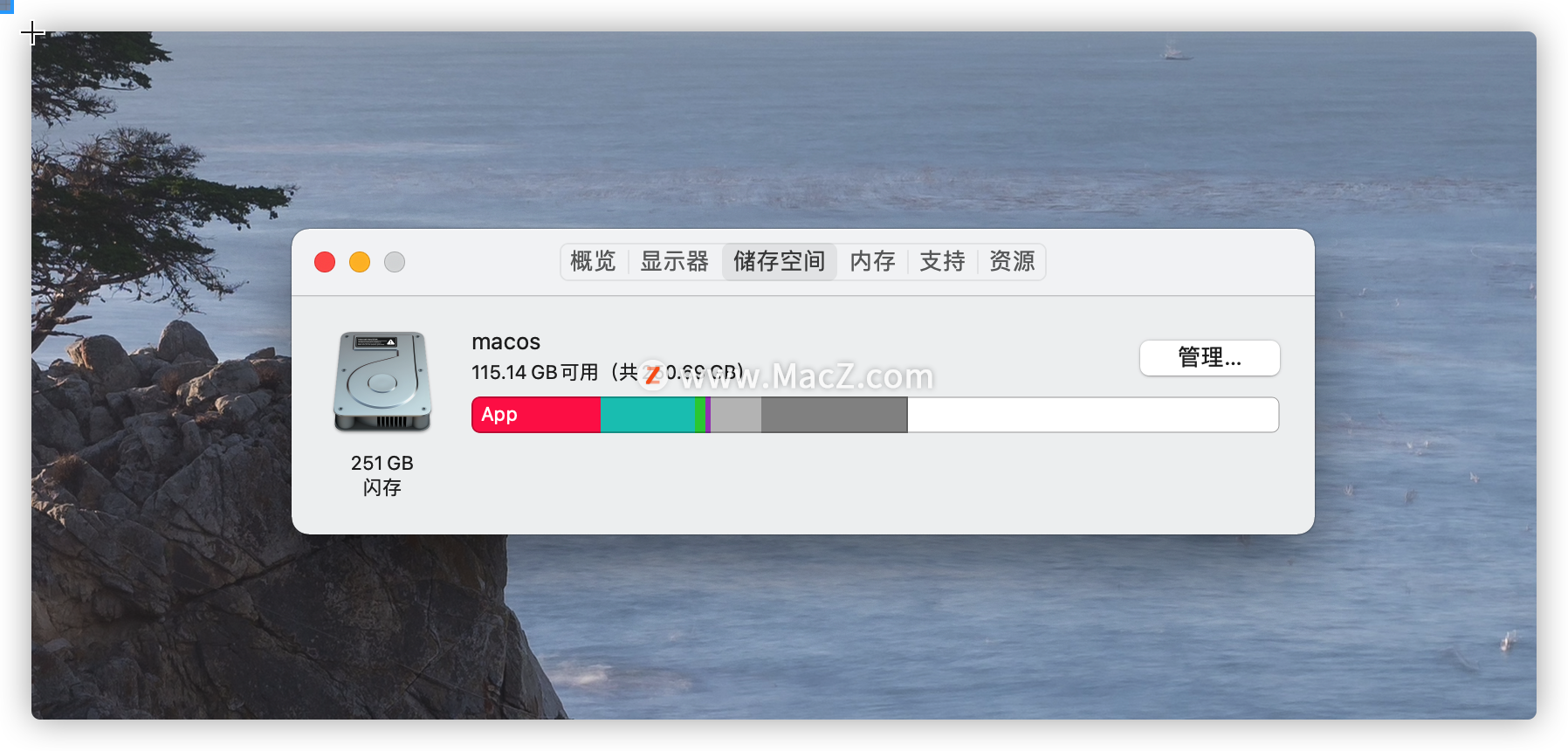This screenshot has width=1568, height=751.
Task: Click the macos hard drive icon
Action: coord(382,381)
